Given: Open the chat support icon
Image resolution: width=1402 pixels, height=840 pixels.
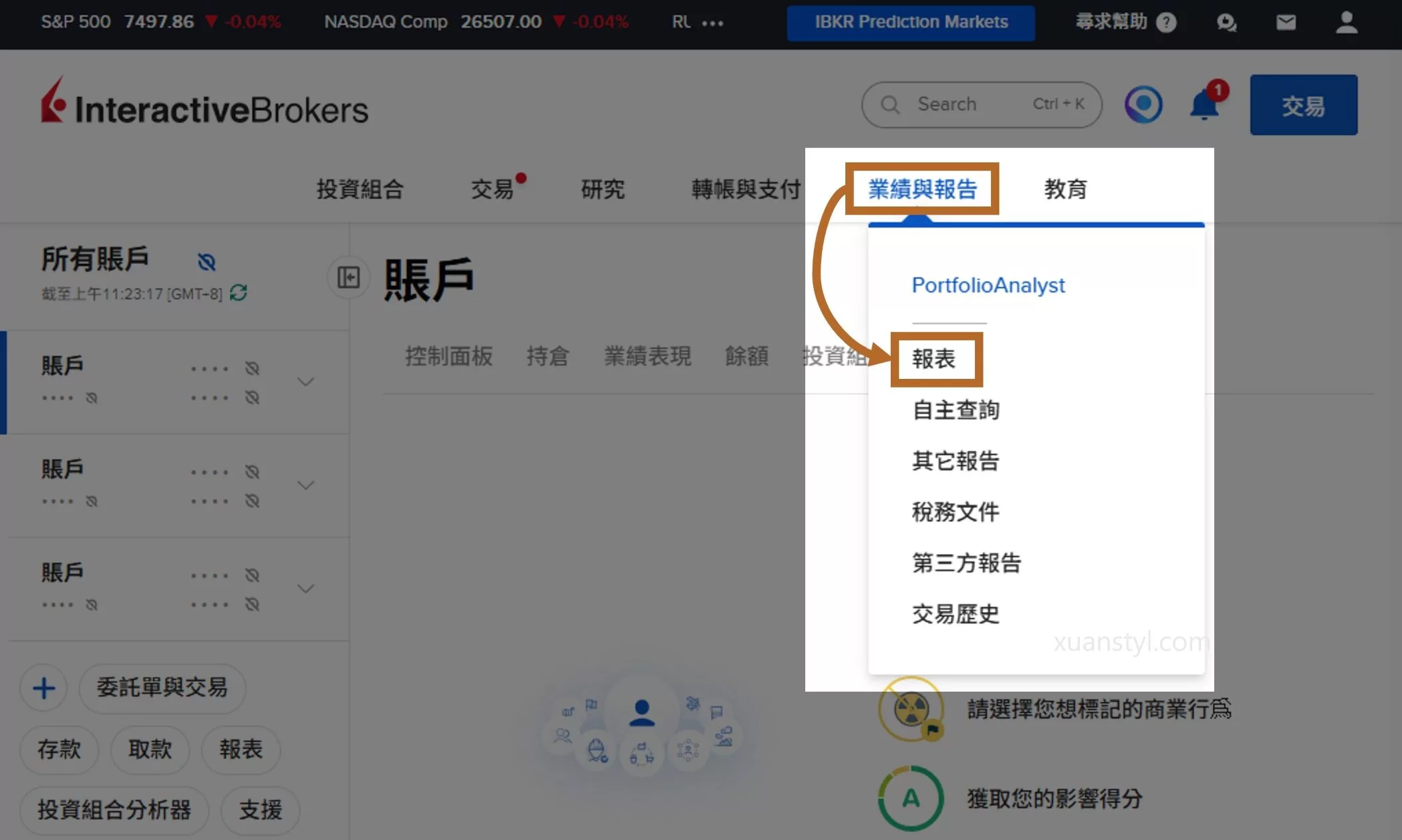Looking at the screenshot, I should tap(1226, 23).
